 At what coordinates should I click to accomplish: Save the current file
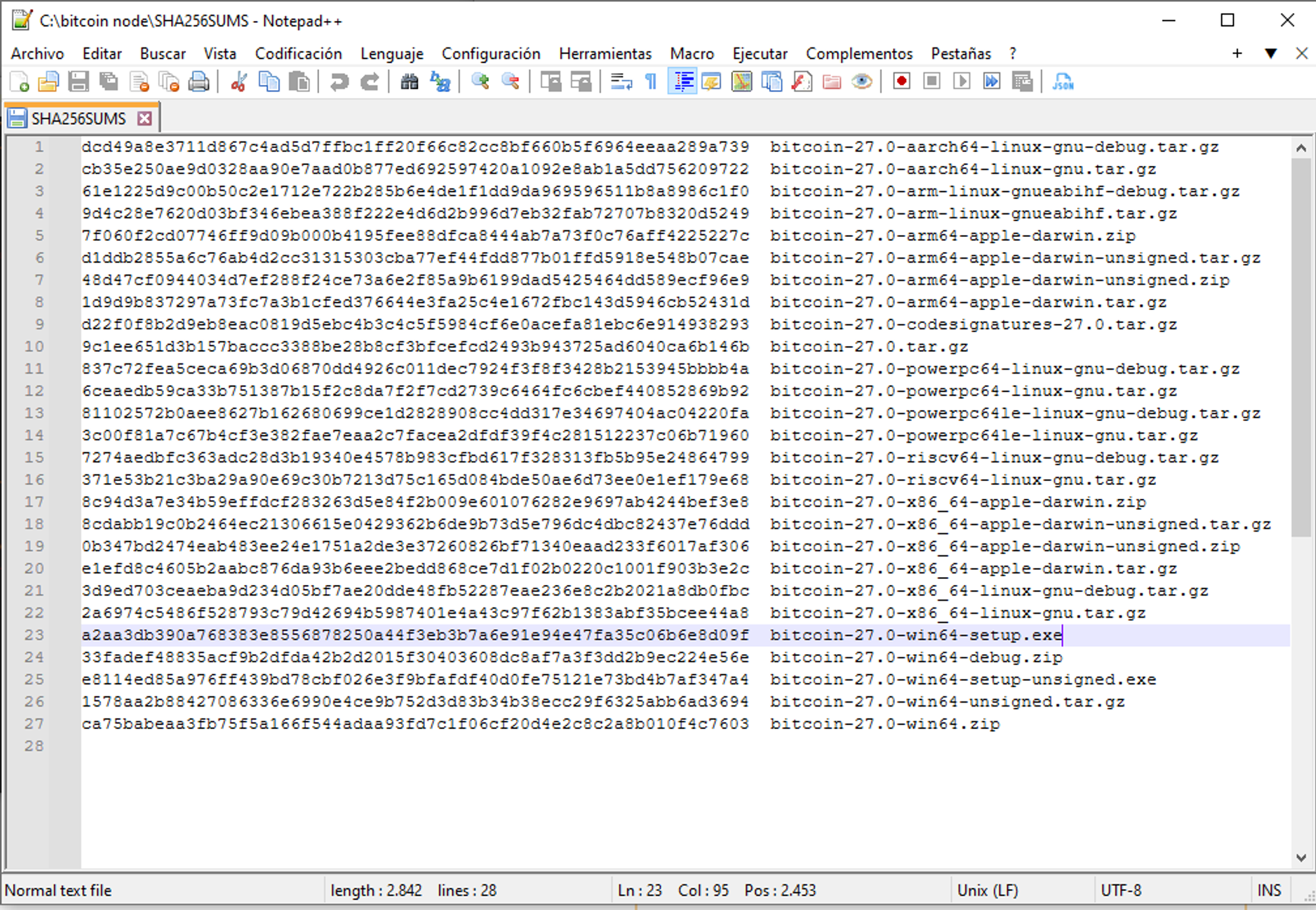[78, 82]
